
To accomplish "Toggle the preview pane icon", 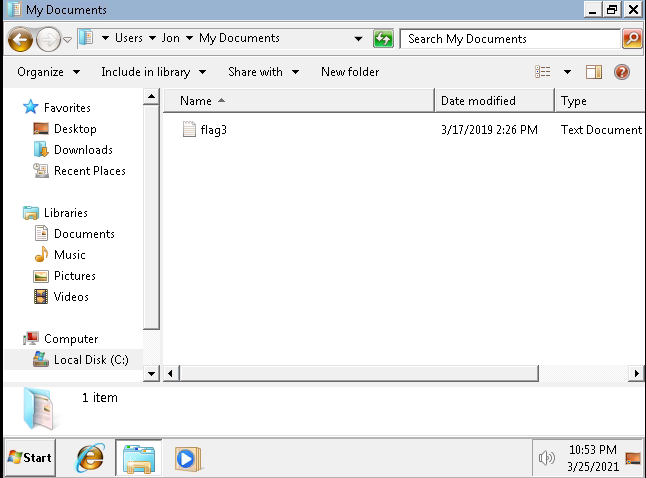I will click(x=594, y=72).
